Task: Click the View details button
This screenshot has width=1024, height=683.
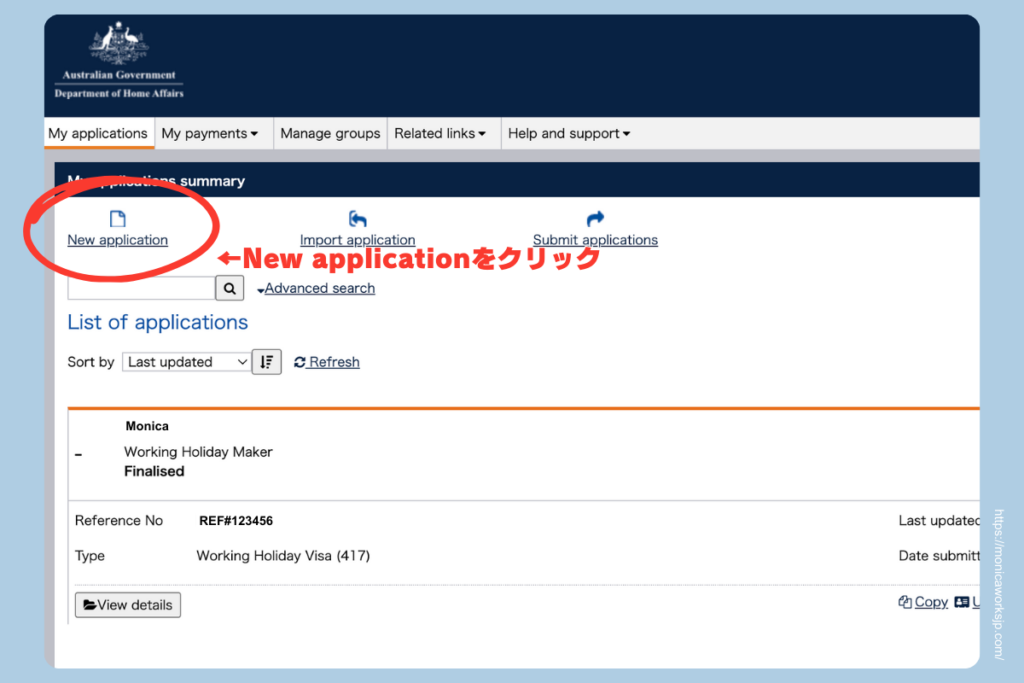Action: pyautogui.click(x=128, y=605)
